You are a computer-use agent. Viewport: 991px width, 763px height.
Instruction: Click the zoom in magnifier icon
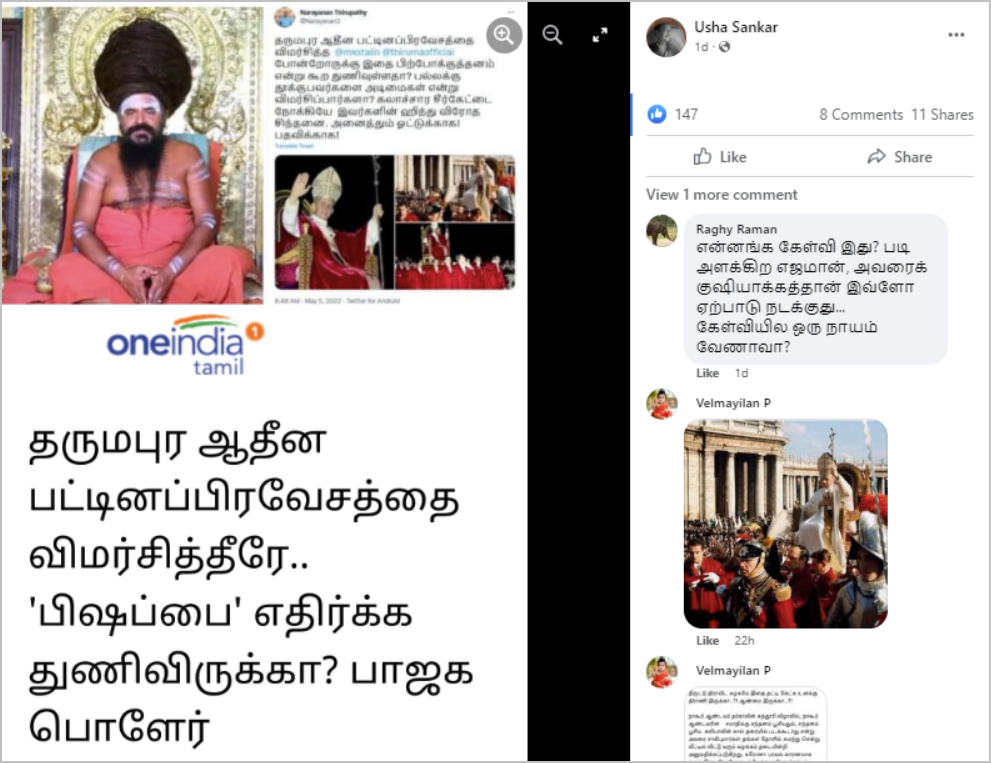(504, 35)
